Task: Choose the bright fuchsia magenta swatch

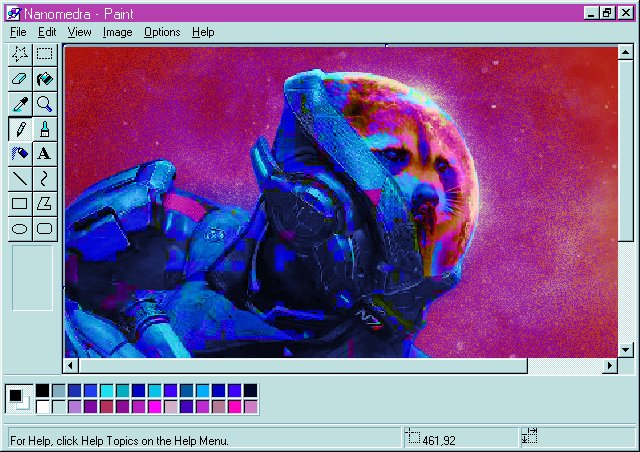Action: point(155,407)
